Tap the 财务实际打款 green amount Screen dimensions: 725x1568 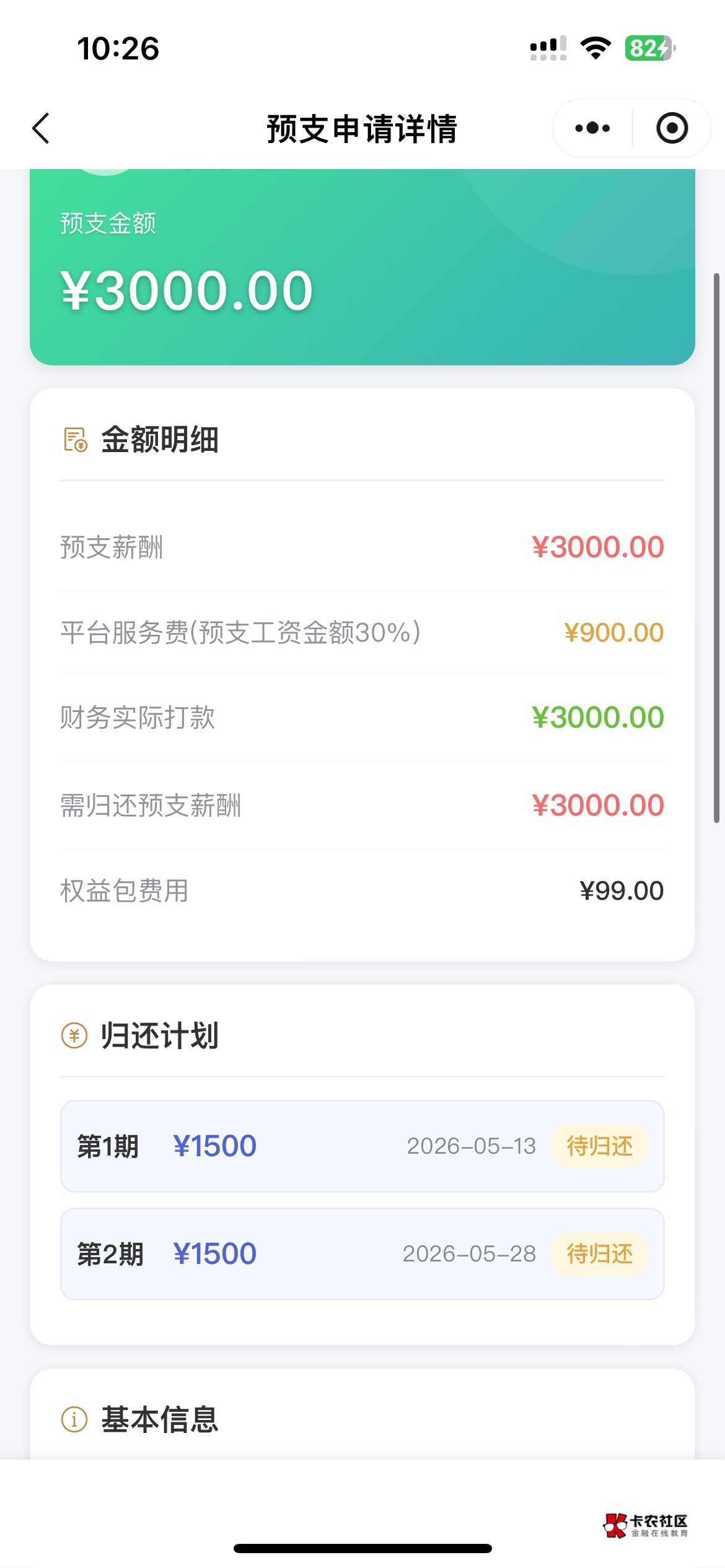click(x=597, y=717)
